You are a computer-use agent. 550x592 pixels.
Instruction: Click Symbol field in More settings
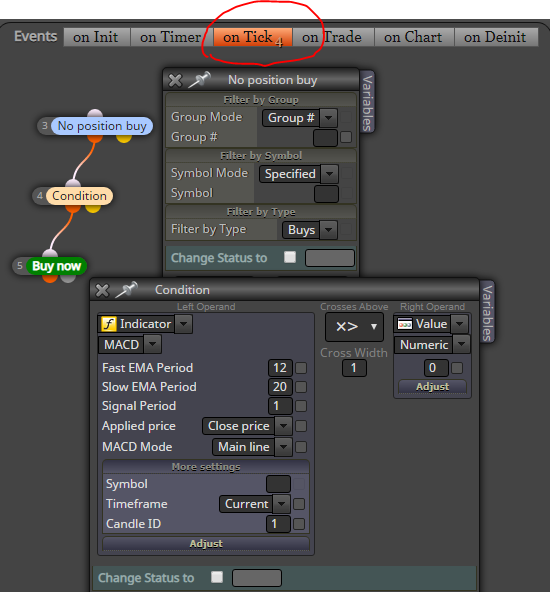[278, 484]
